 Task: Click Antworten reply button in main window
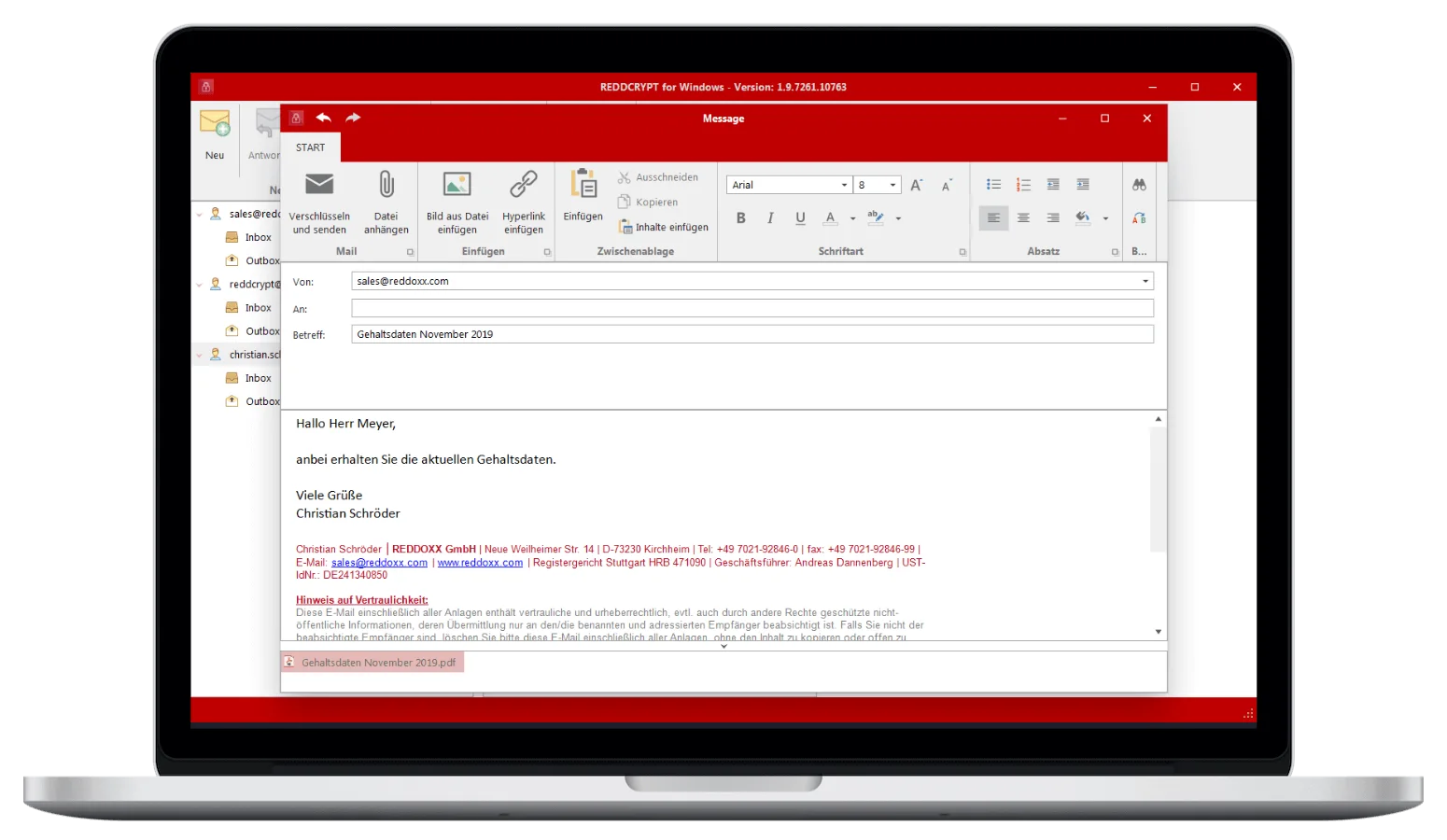coord(263,133)
